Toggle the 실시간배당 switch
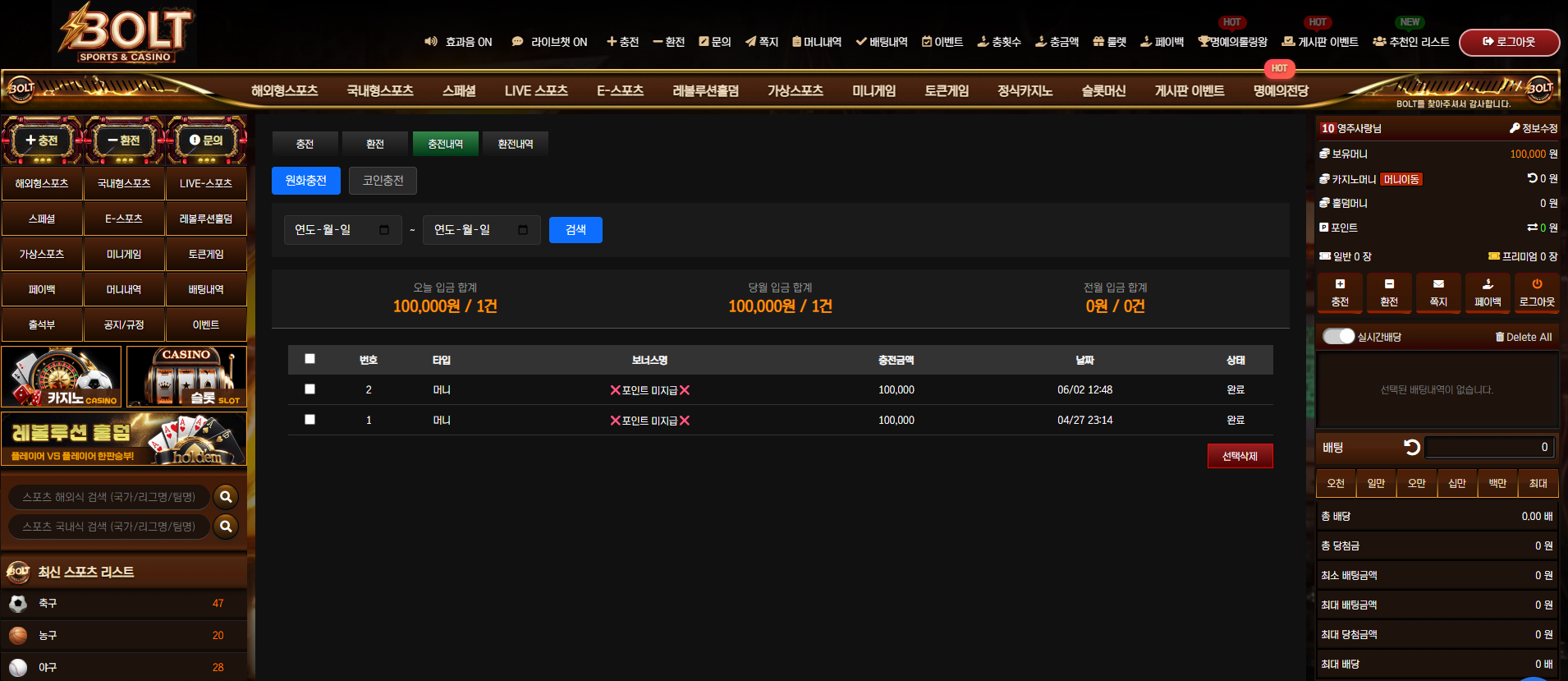The height and width of the screenshot is (681, 1568). click(x=1338, y=337)
